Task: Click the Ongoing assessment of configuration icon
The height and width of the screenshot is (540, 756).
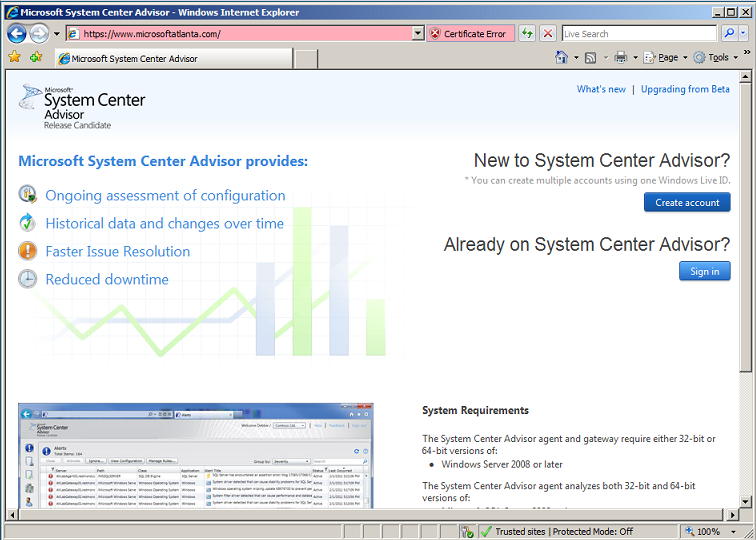Action: [x=27, y=195]
